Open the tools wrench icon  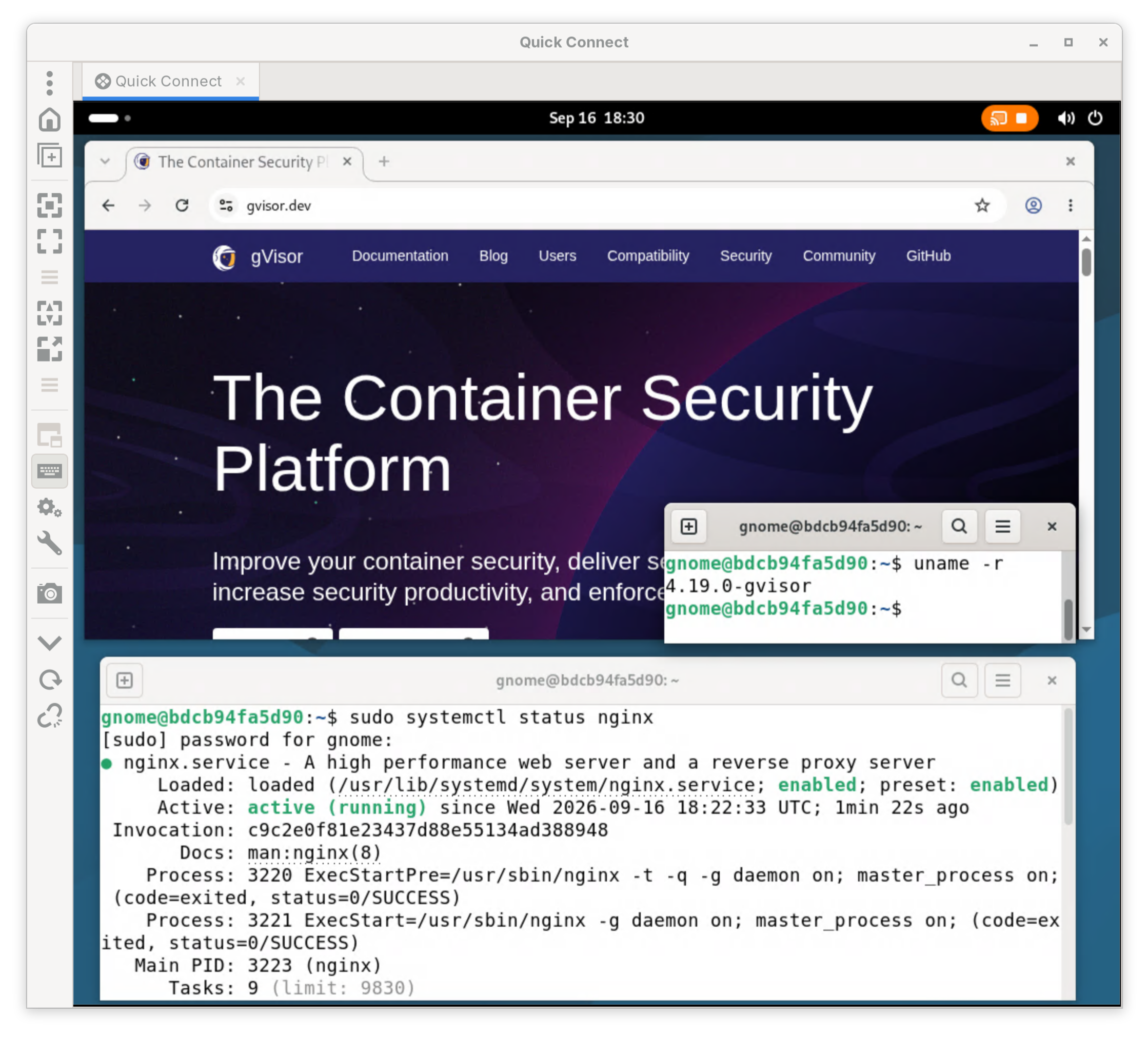pos(50,543)
